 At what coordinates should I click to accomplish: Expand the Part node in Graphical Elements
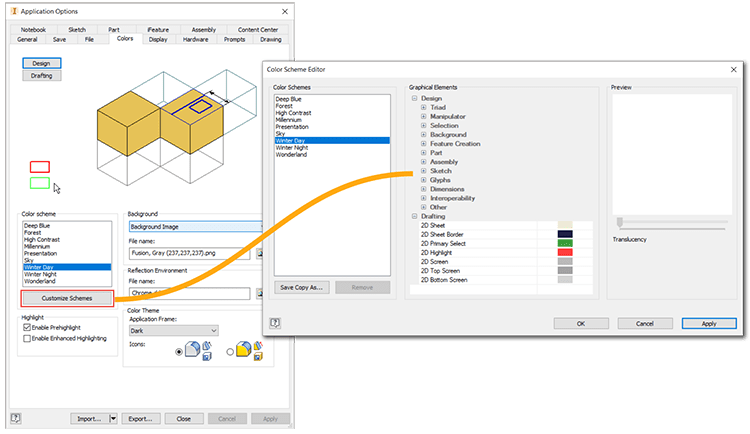(423, 153)
